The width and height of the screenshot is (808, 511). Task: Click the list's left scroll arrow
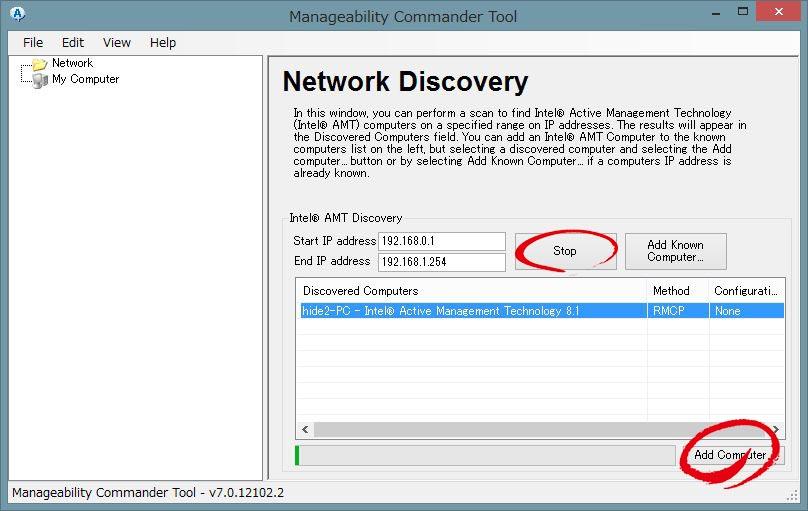click(x=305, y=429)
